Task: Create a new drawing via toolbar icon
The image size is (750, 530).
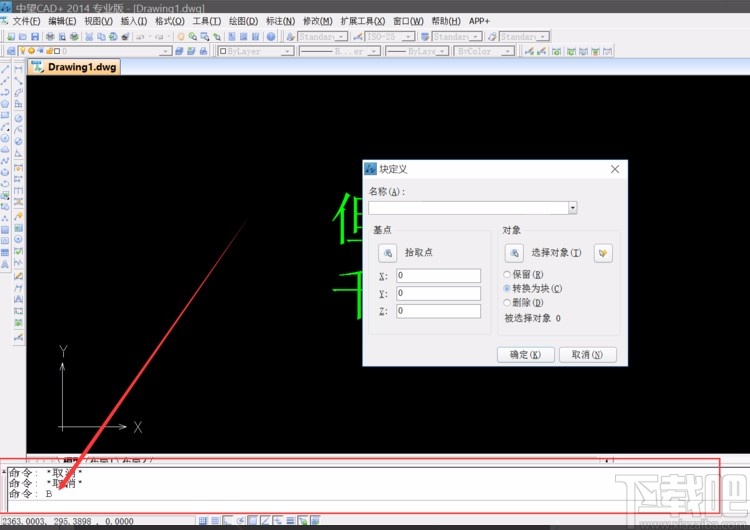Action: [11, 36]
